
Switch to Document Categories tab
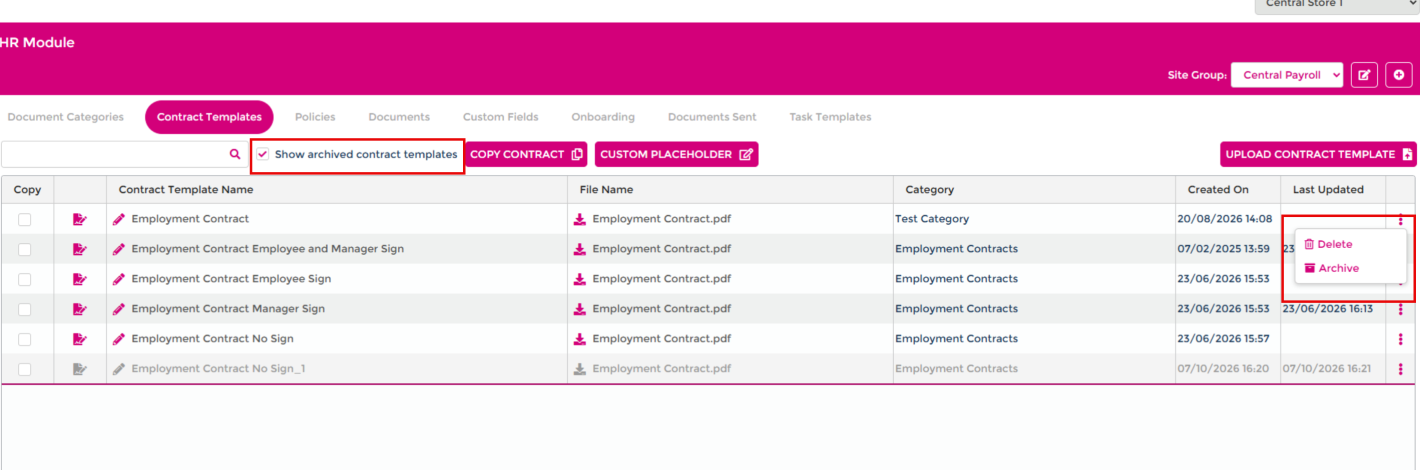(66, 117)
